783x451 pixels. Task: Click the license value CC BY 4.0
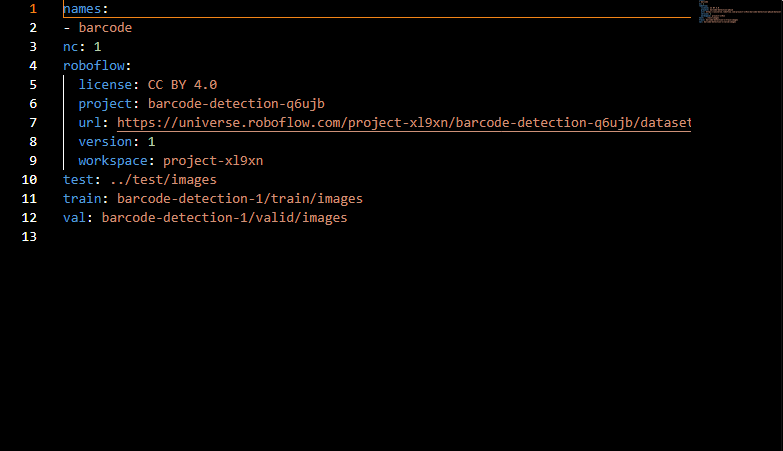click(182, 85)
